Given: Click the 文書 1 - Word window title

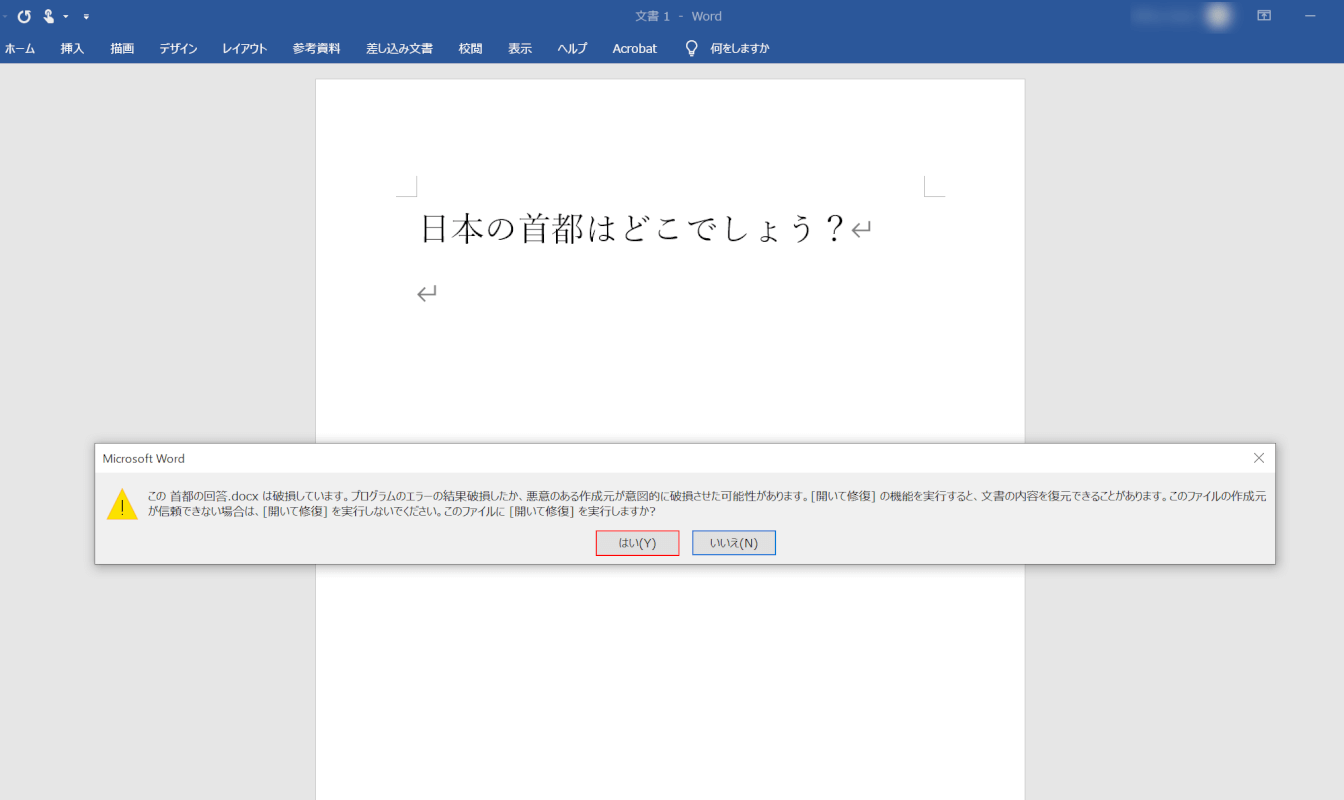Looking at the screenshot, I should pos(678,16).
